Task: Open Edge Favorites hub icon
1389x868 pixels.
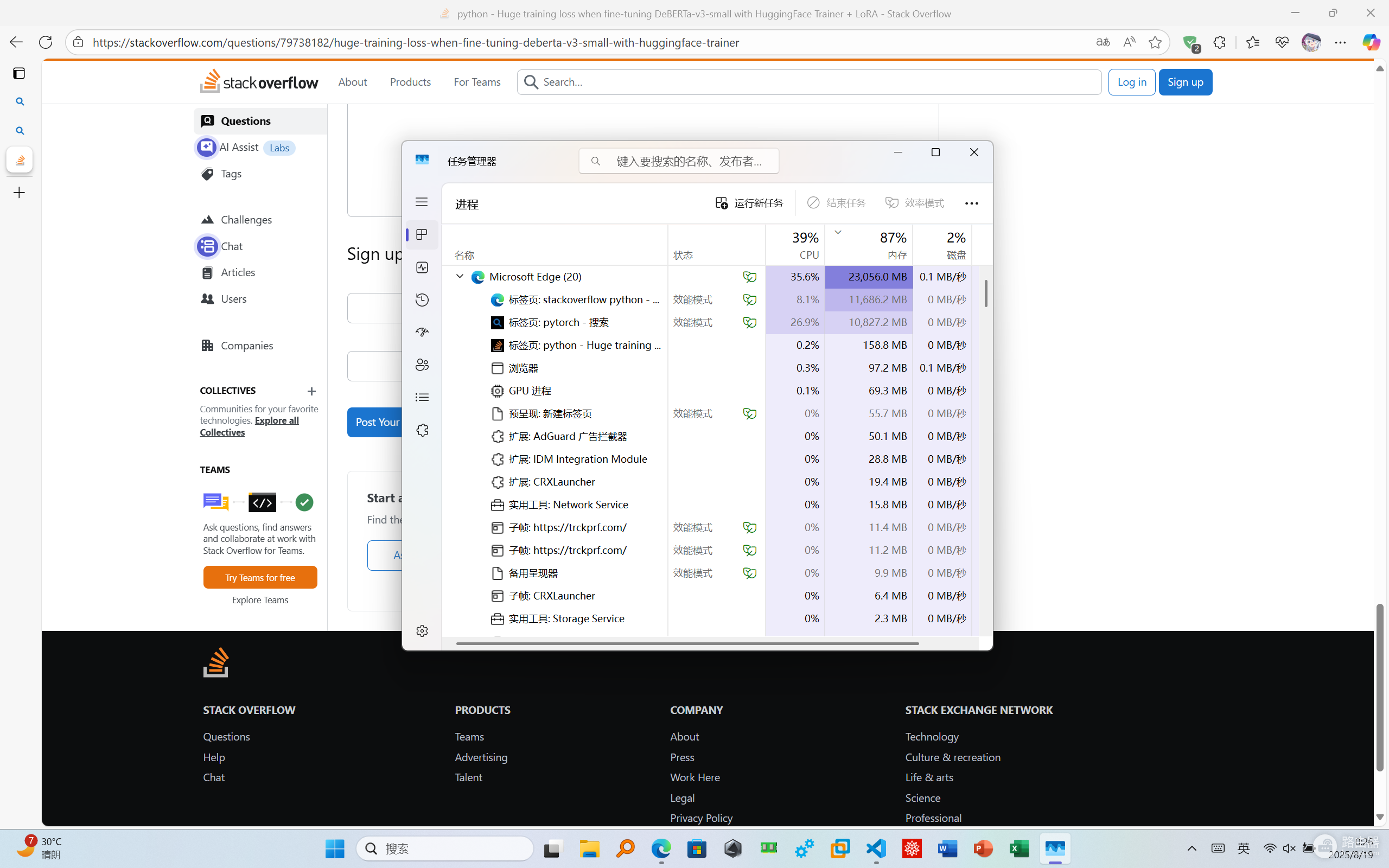Action: pyautogui.click(x=1252, y=42)
